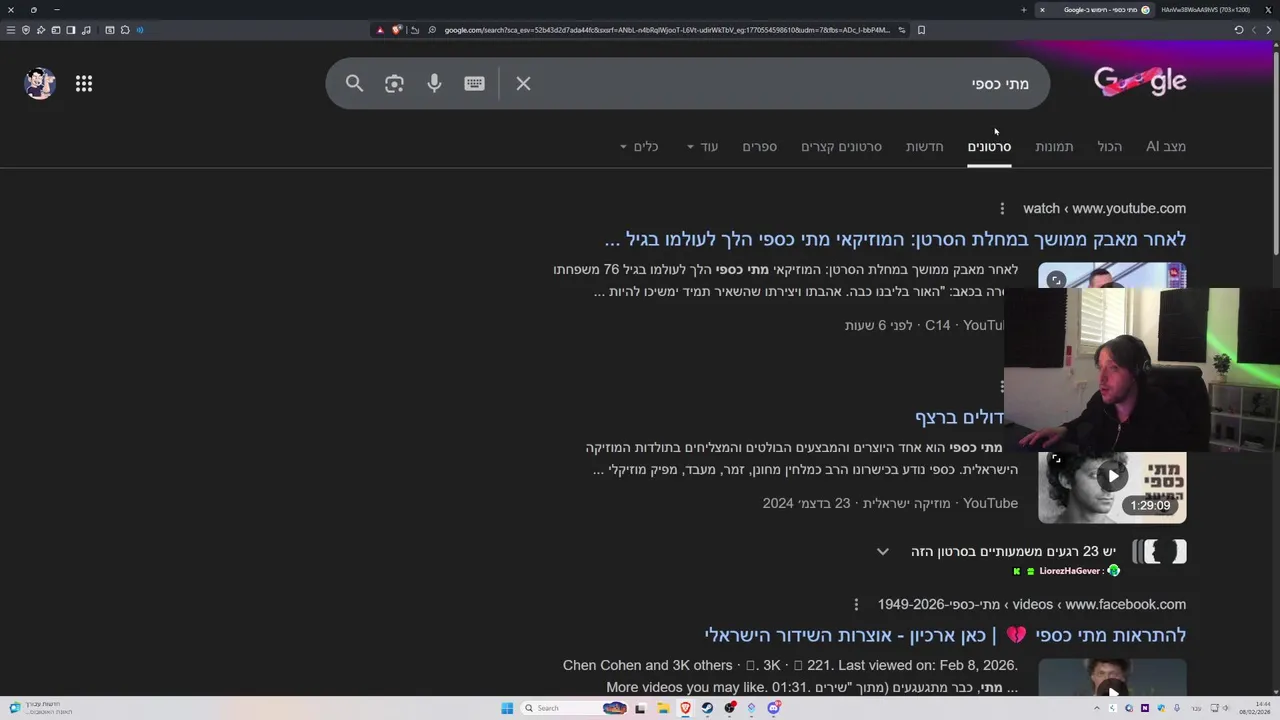Image resolution: width=1280 pixels, height=720 pixels.
Task: Go back to previous page
Action: 1269,30
